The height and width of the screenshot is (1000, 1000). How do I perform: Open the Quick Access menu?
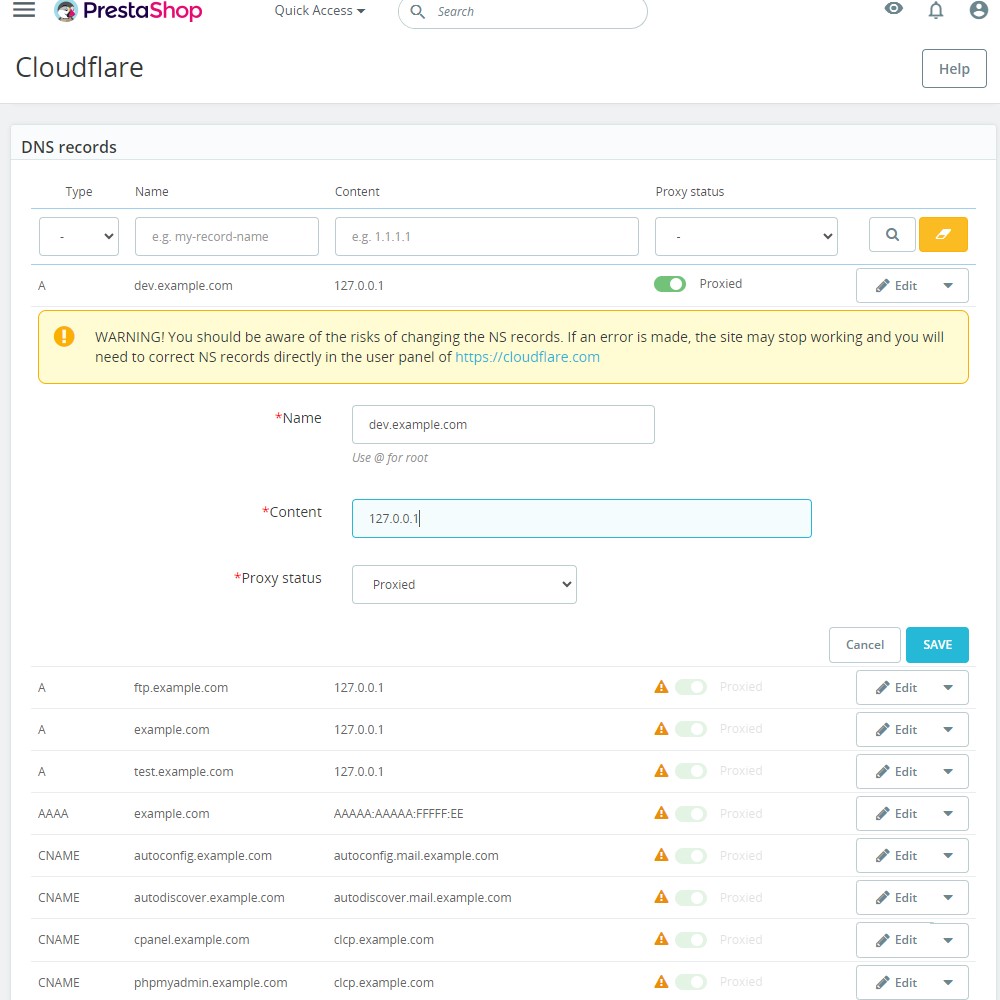tap(320, 11)
